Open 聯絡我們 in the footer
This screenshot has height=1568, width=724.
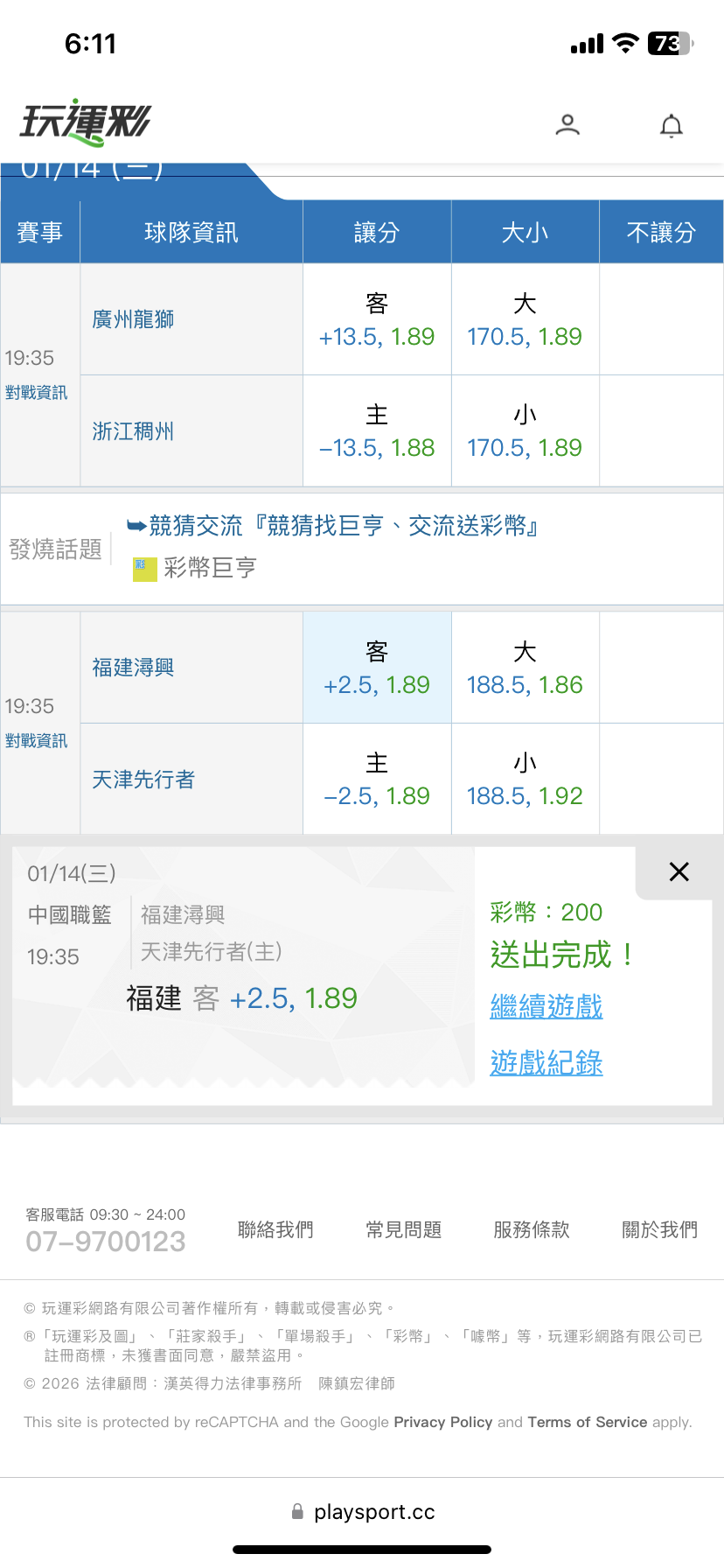275,1230
